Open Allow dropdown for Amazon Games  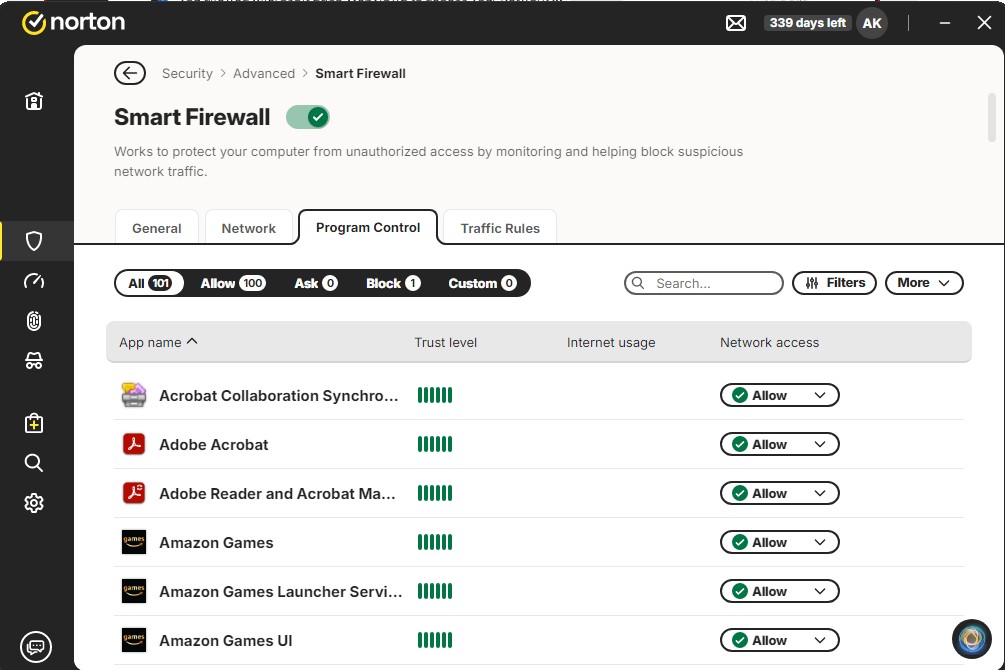[779, 542]
